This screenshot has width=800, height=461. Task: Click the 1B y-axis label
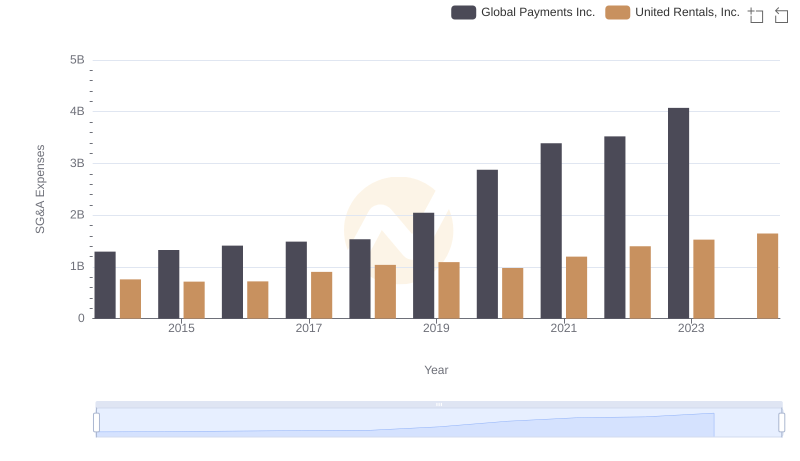coord(77,266)
